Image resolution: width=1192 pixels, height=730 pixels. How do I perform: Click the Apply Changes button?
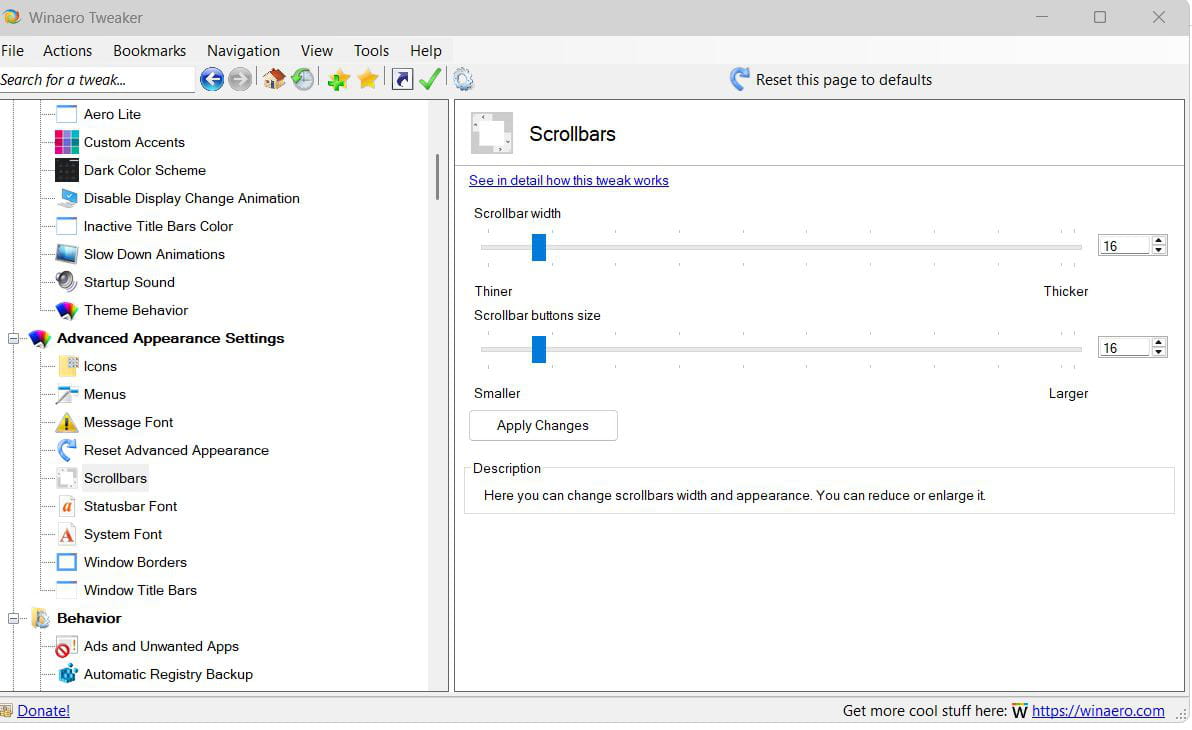click(543, 425)
